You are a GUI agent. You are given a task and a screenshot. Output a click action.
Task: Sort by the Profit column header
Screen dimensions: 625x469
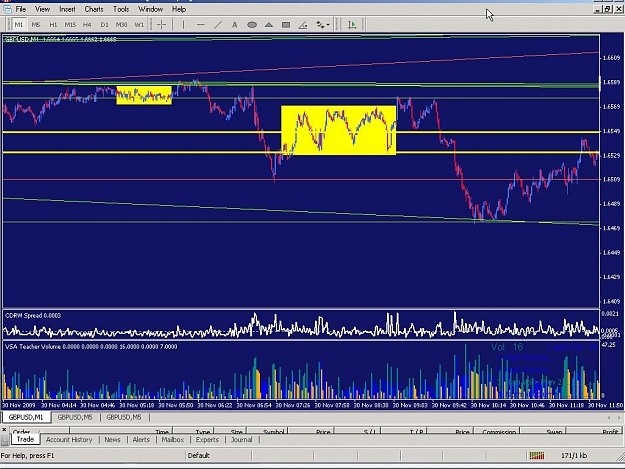[x=594, y=432]
